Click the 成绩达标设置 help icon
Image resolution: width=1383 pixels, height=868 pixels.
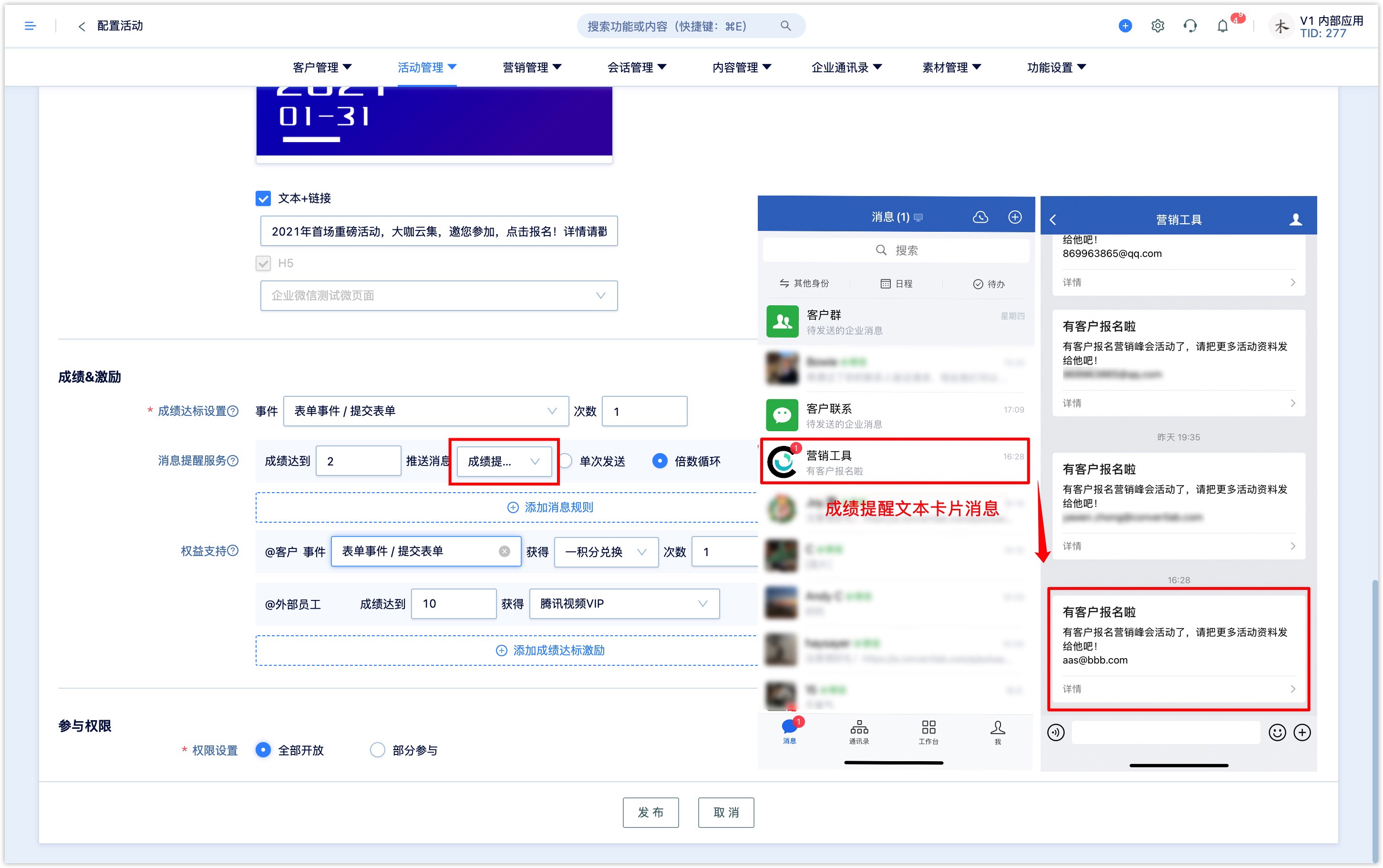click(233, 411)
